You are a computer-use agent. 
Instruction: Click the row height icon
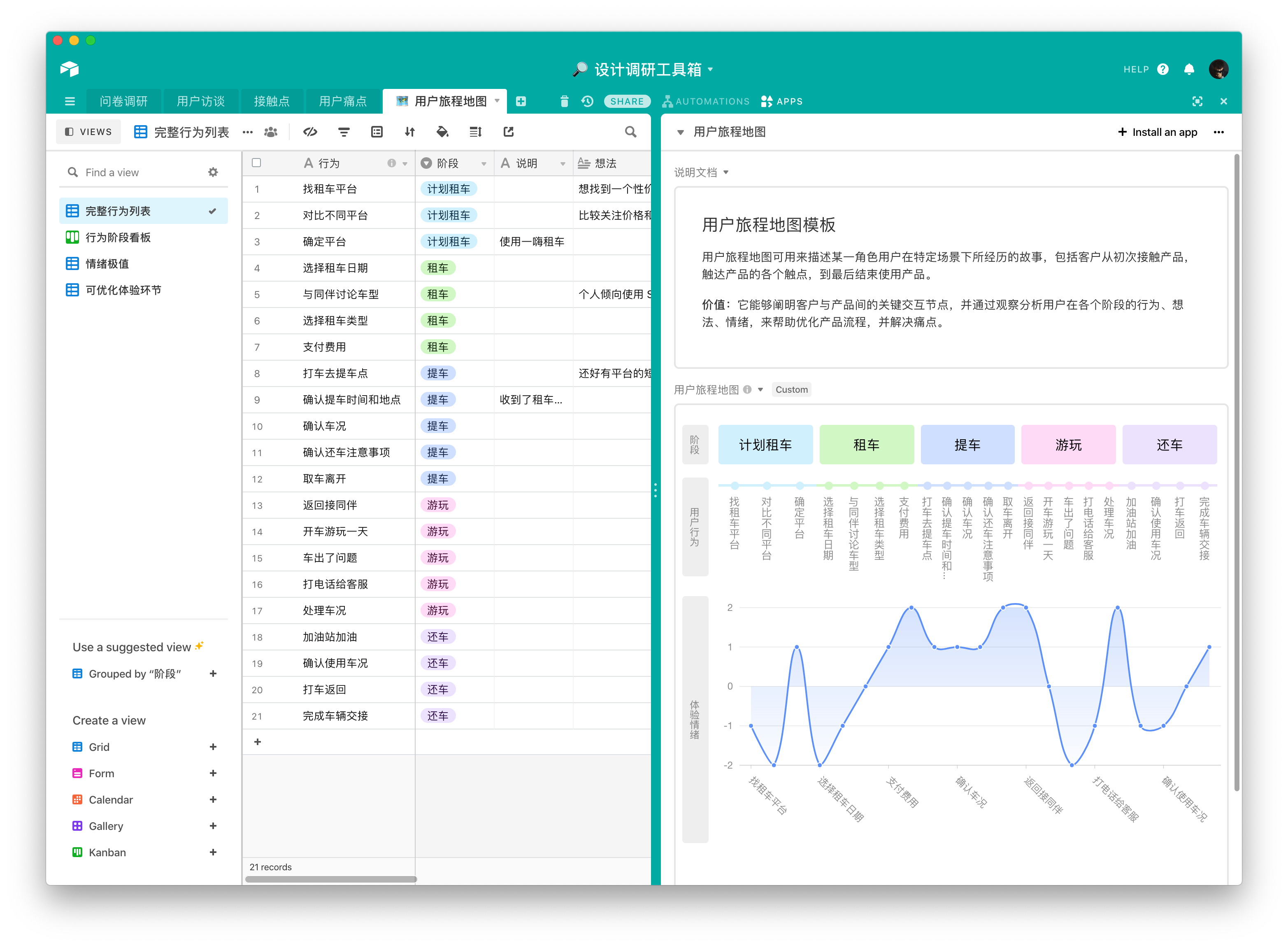(475, 132)
